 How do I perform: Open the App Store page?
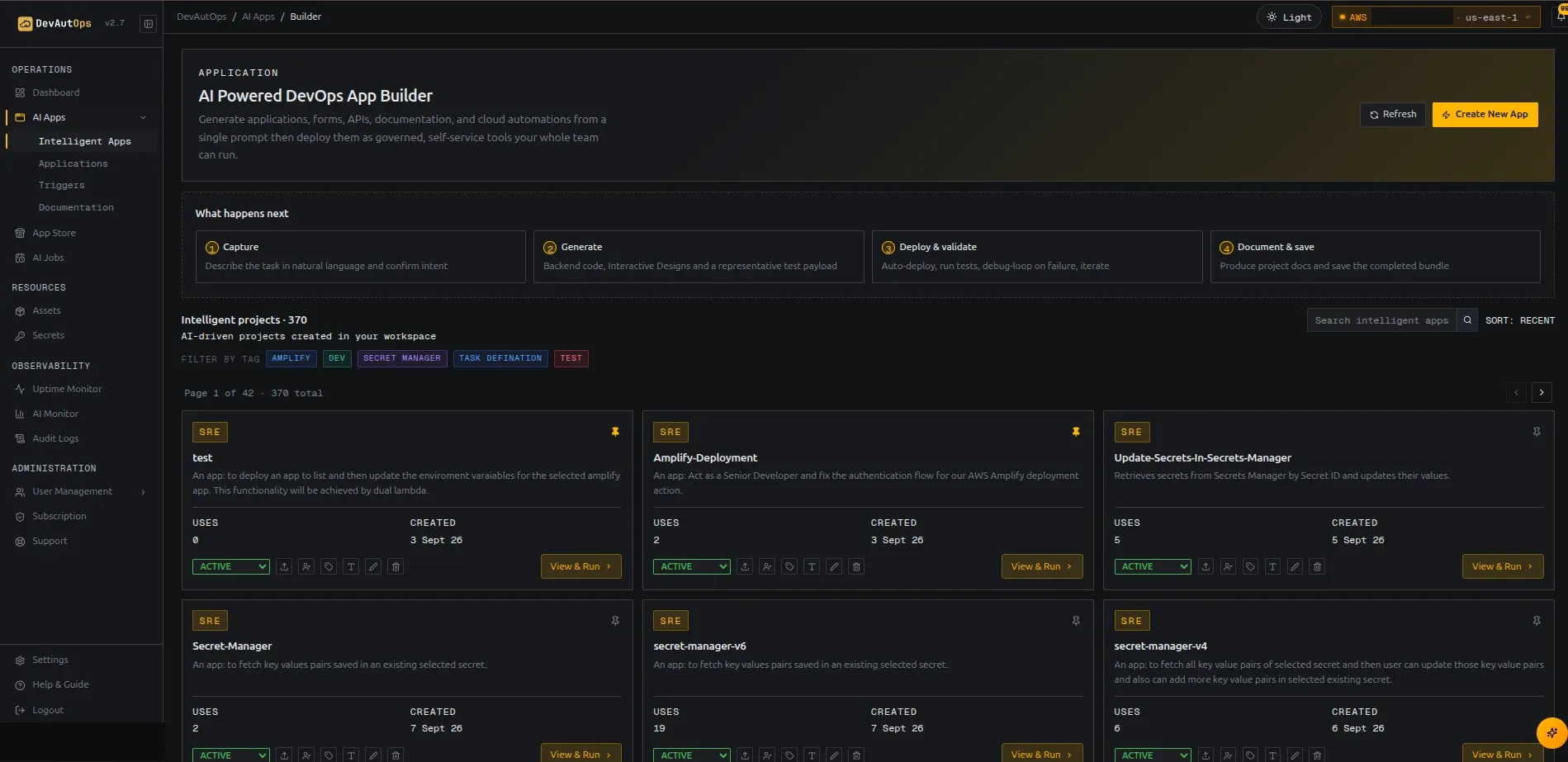(x=54, y=233)
